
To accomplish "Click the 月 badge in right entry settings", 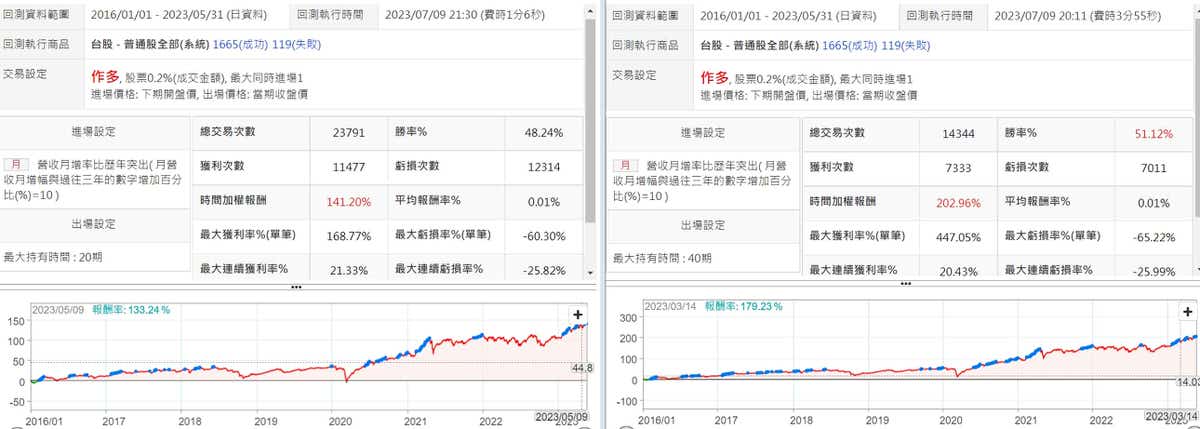I will coord(624,165).
